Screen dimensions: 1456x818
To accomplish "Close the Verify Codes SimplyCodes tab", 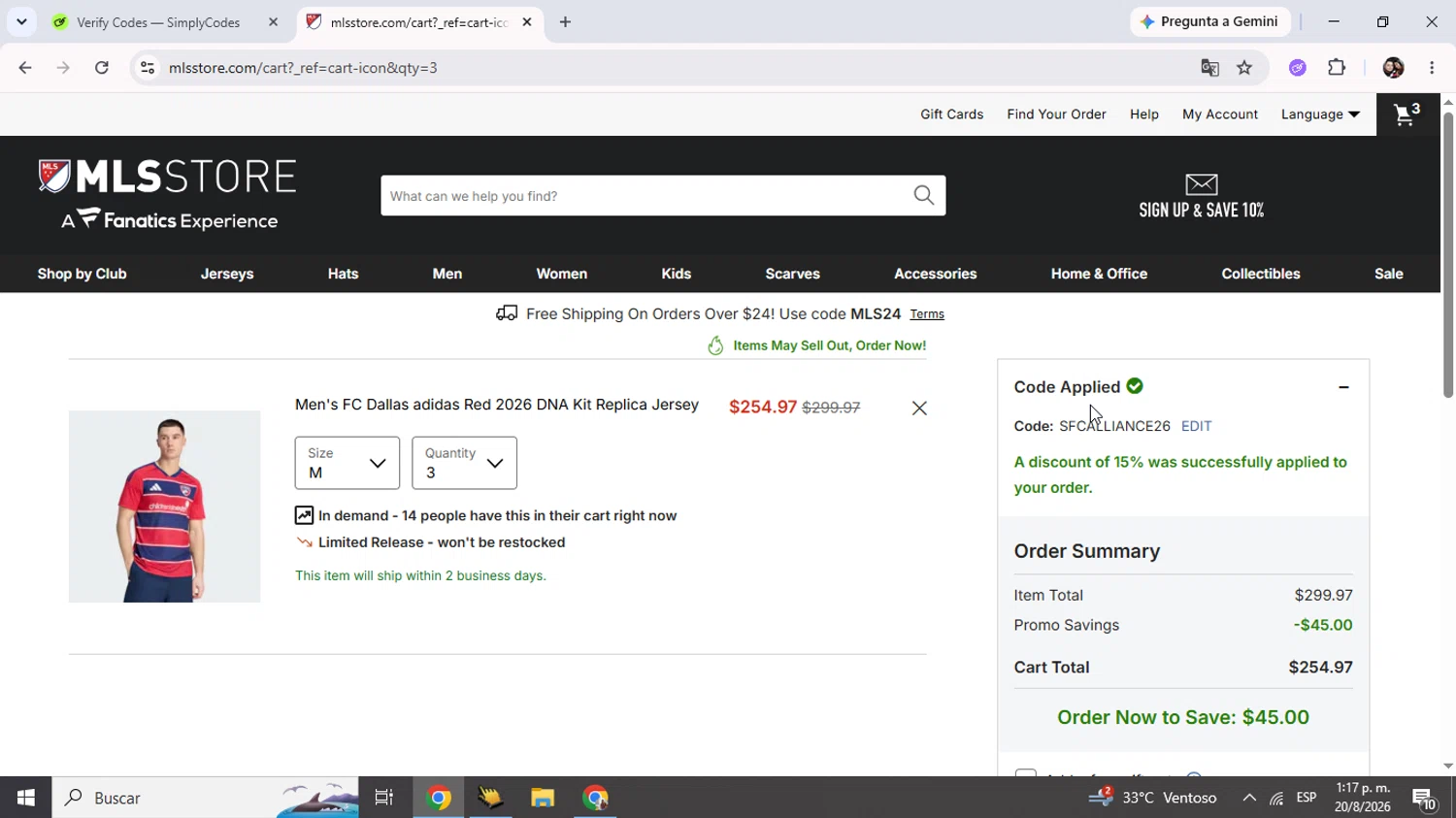I will [x=273, y=22].
